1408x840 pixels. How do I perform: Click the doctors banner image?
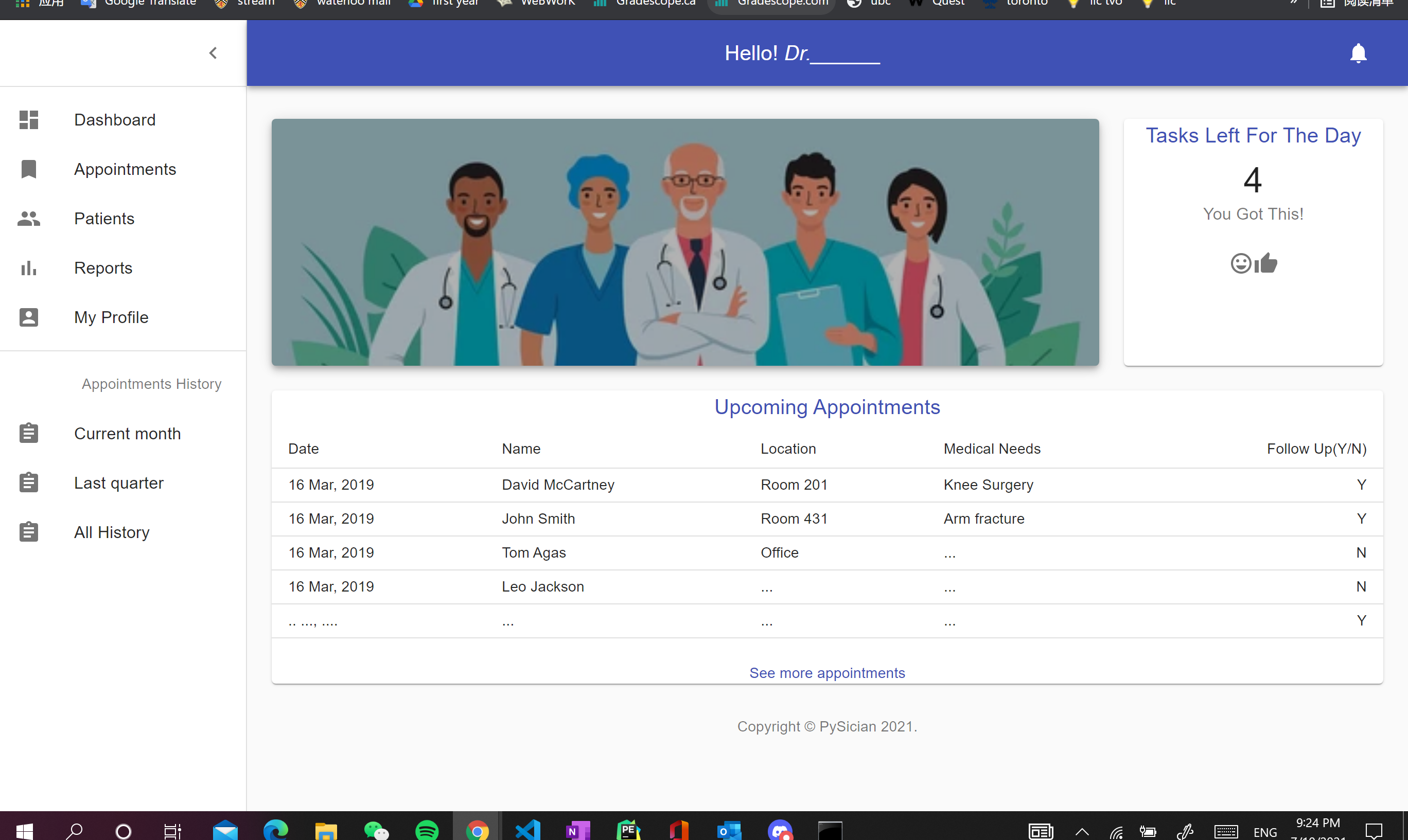tap(685, 242)
